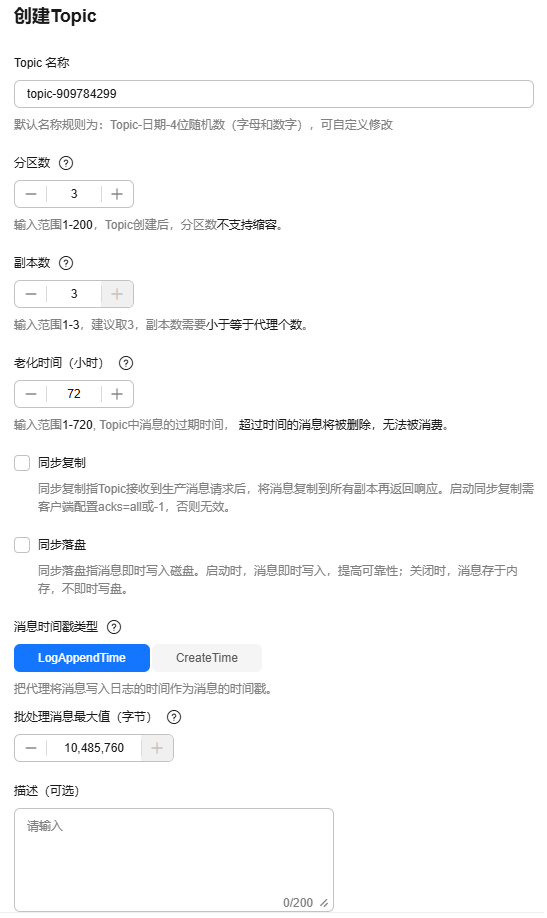The image size is (547, 918).
Task: Increase the 分区数 value with the plus button
Action: point(117,194)
